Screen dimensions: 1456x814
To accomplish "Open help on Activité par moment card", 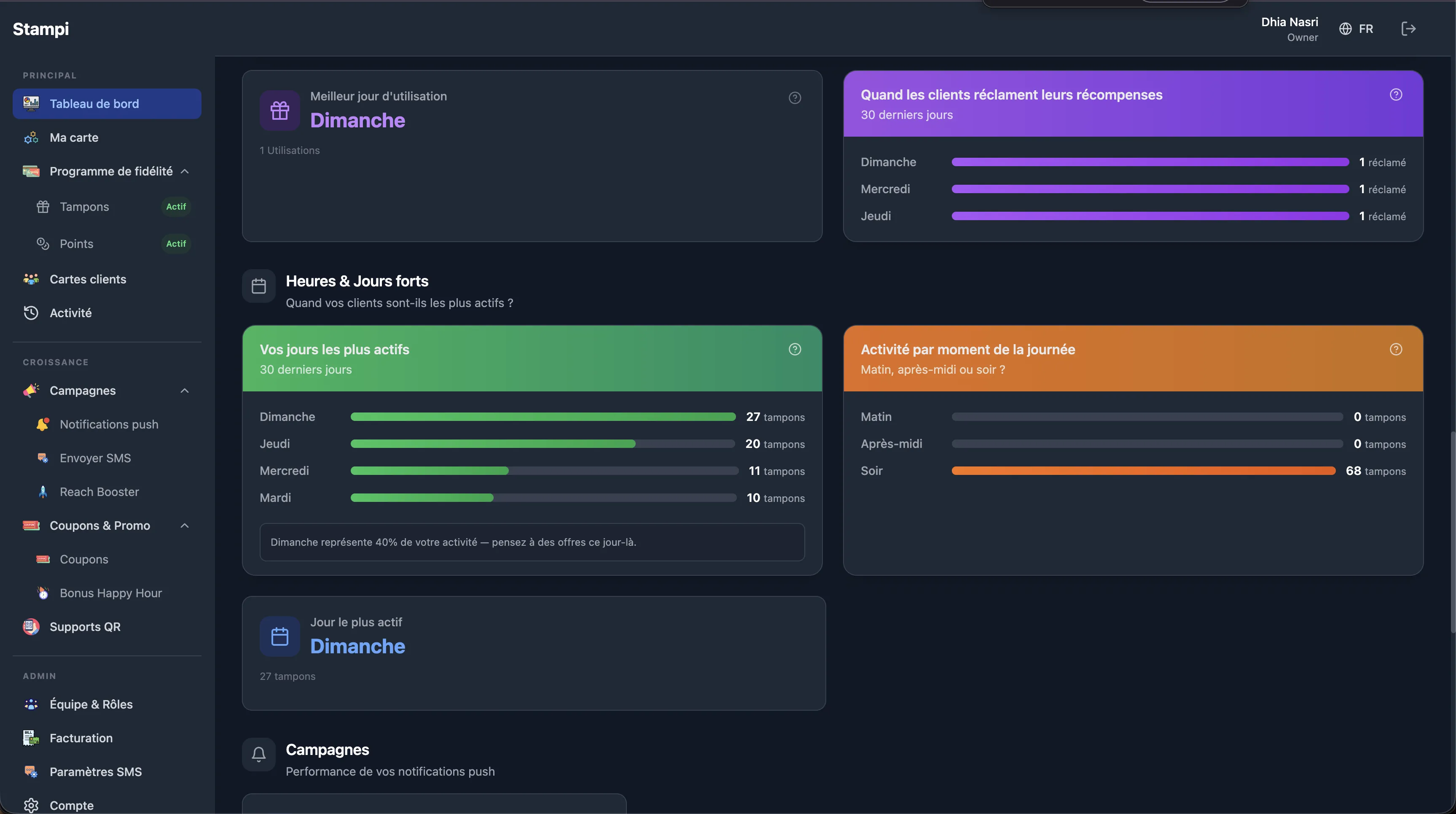I will tap(1396, 349).
